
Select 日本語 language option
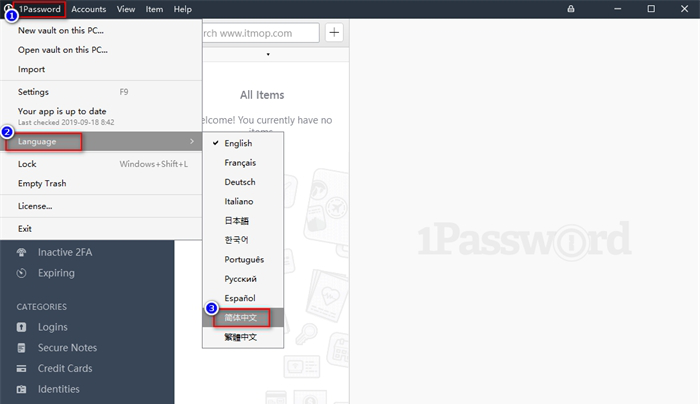pyautogui.click(x=243, y=220)
